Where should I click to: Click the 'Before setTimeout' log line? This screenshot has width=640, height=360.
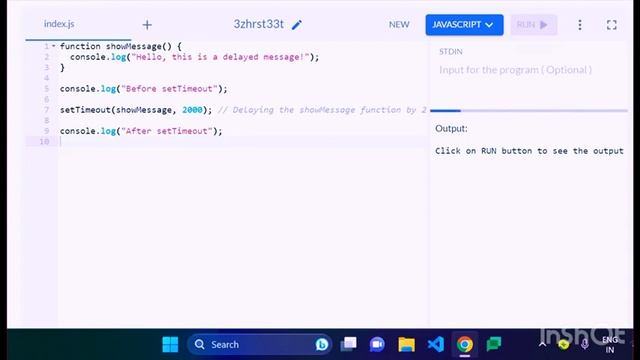click(143, 89)
